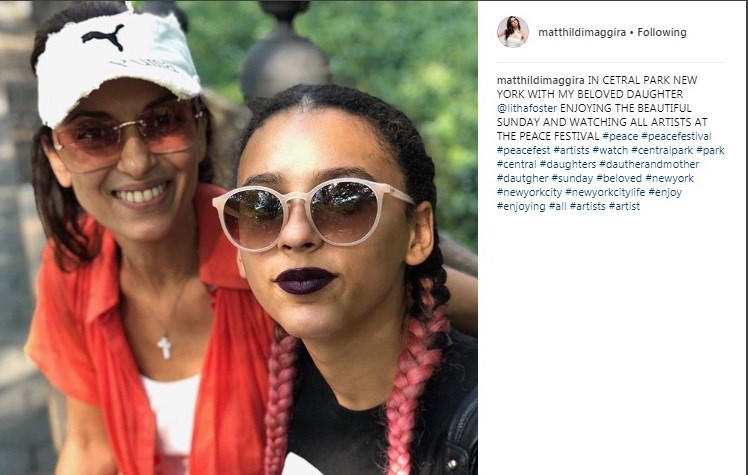Screen dimensions: 748x475
Task: Open the #newyorkcity hashtag
Action: click(x=530, y=192)
